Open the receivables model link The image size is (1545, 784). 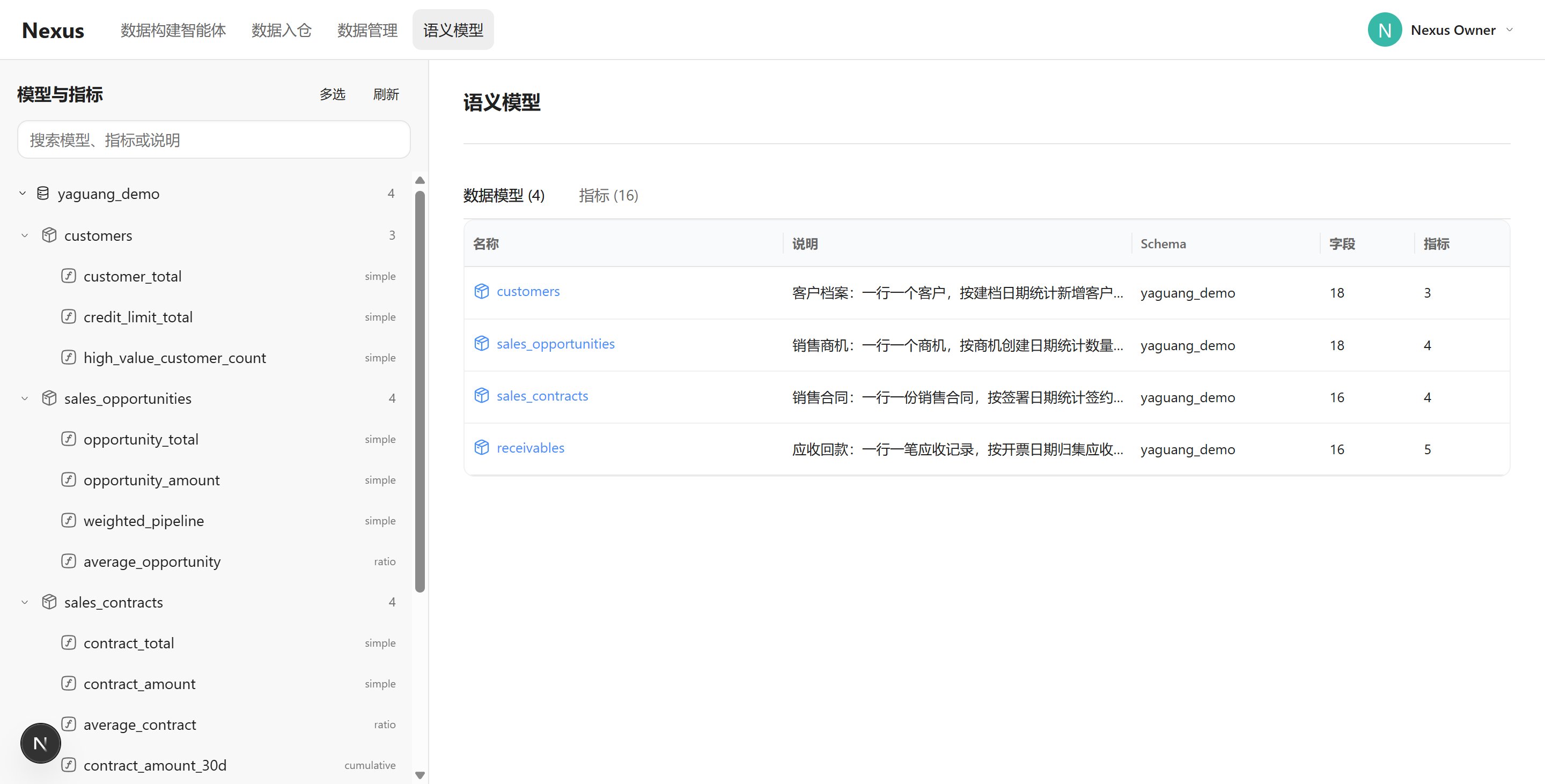pyautogui.click(x=530, y=448)
